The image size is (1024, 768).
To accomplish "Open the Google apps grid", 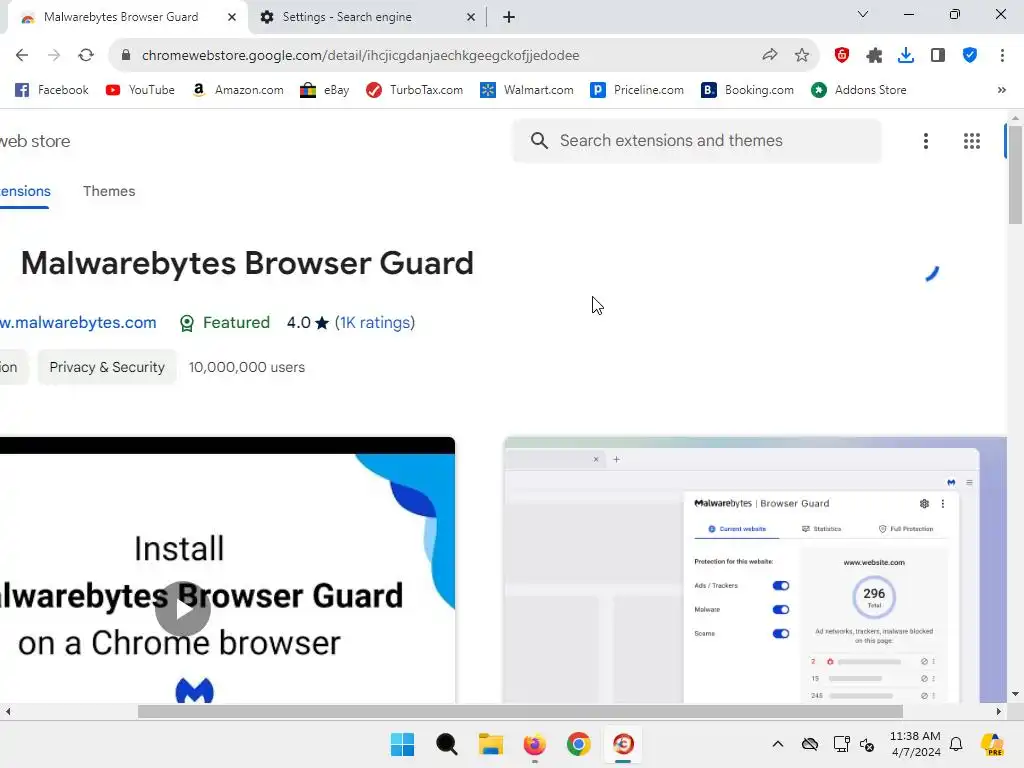I will 972,141.
